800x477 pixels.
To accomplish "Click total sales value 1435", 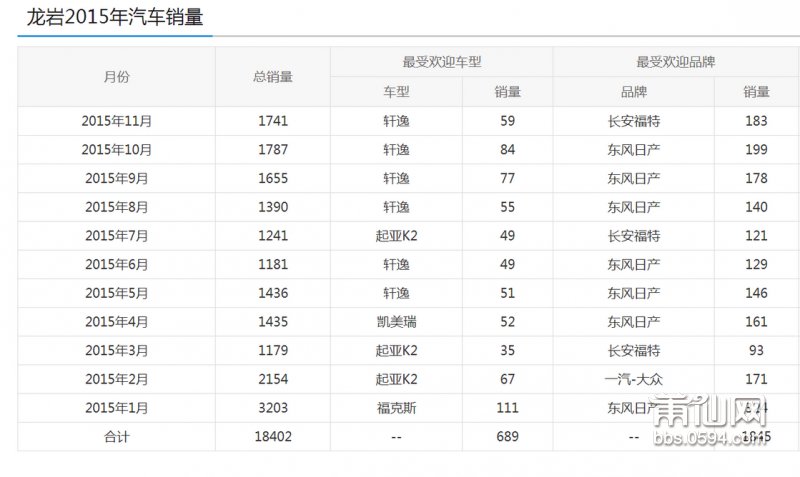I will (x=273, y=321).
